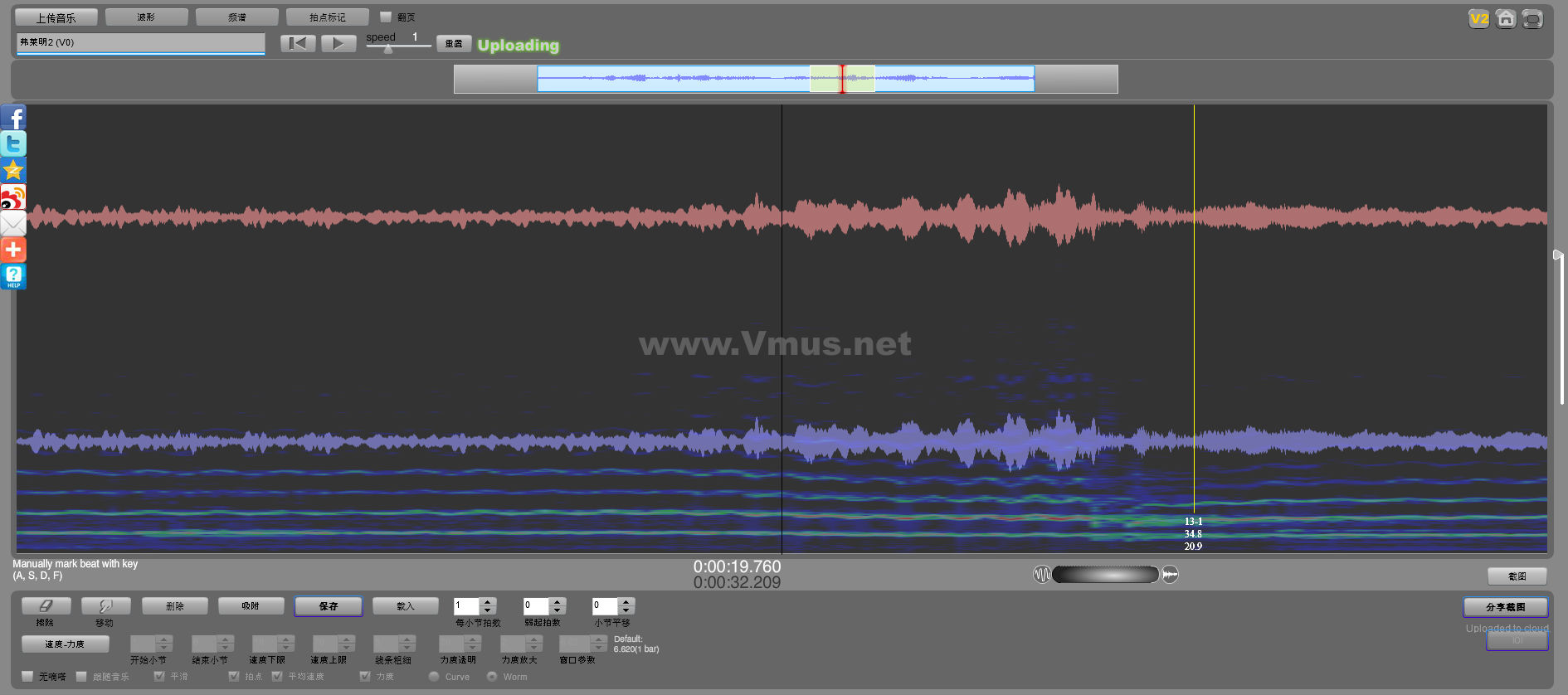Select the Curve radio button

(434, 677)
